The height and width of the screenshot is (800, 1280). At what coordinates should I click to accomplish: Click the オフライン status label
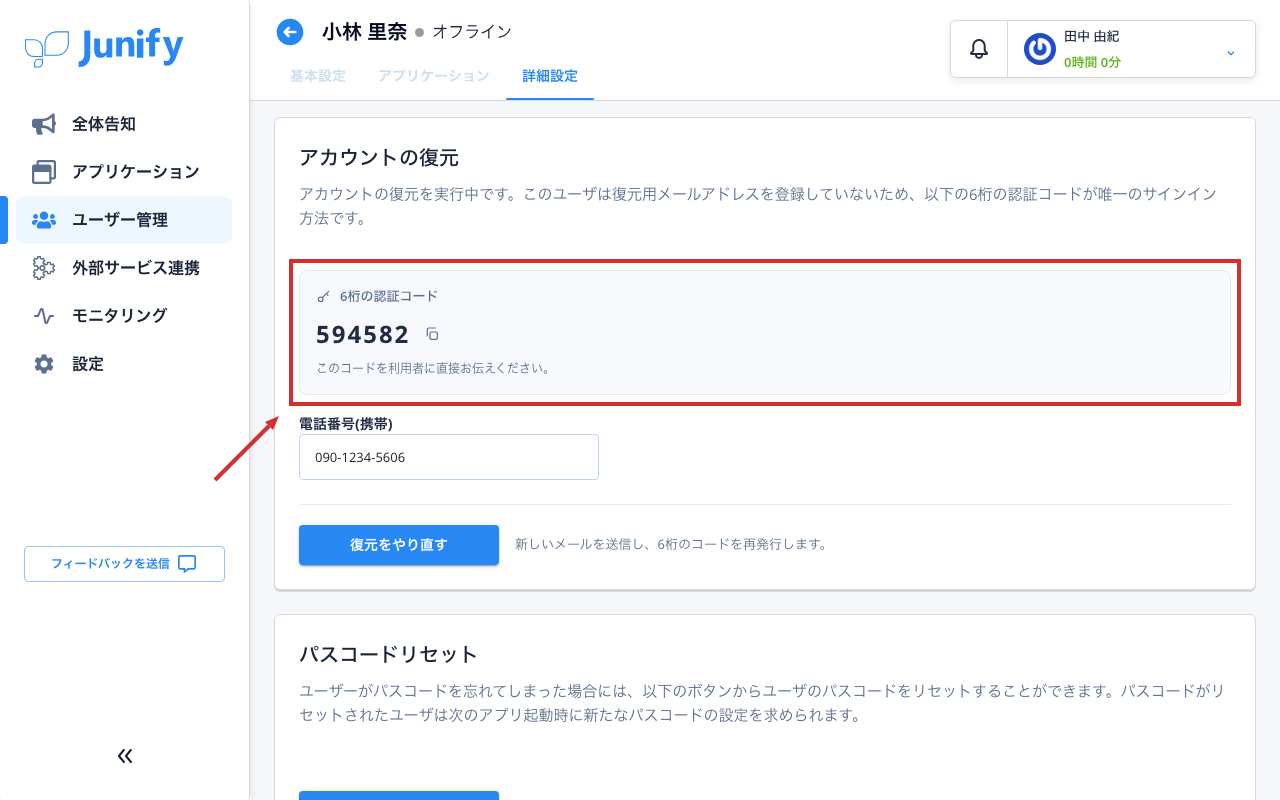pyautogui.click(x=472, y=32)
